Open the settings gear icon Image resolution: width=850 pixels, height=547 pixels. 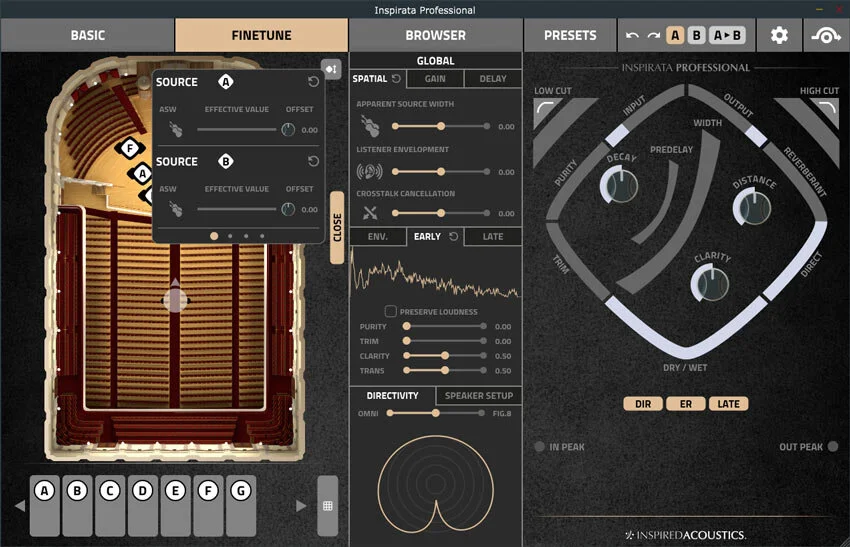click(779, 35)
